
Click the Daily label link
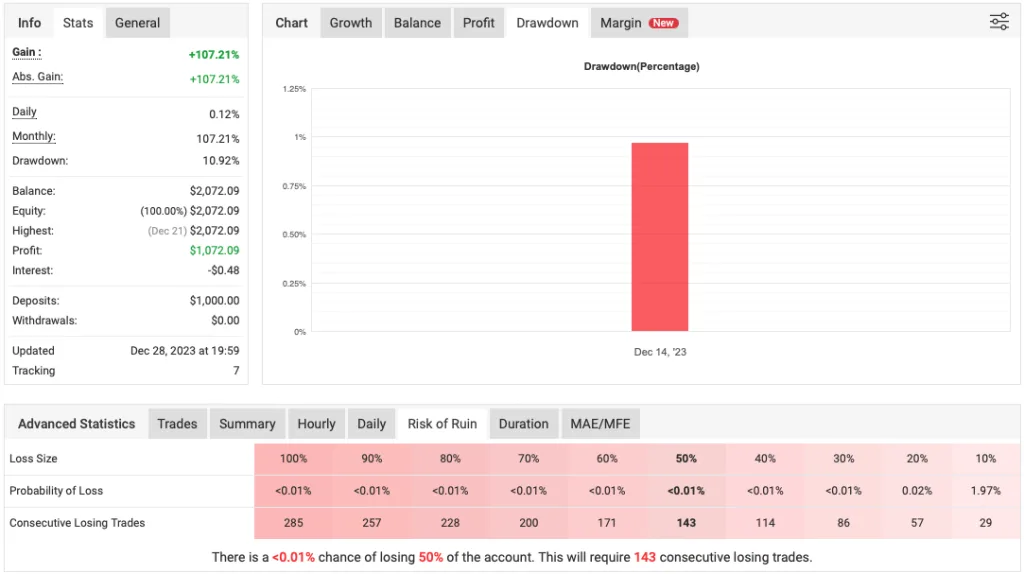24,112
